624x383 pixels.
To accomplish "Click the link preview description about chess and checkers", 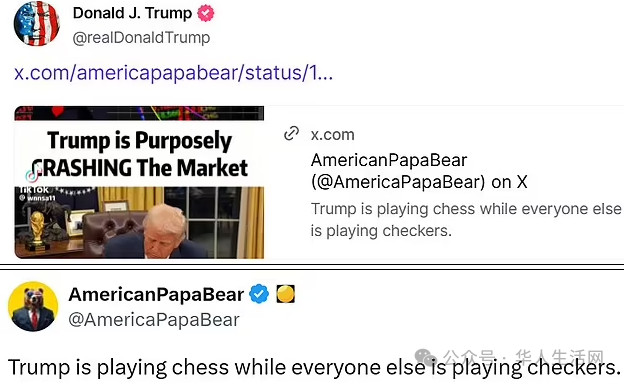I will pyautogui.click(x=466, y=220).
